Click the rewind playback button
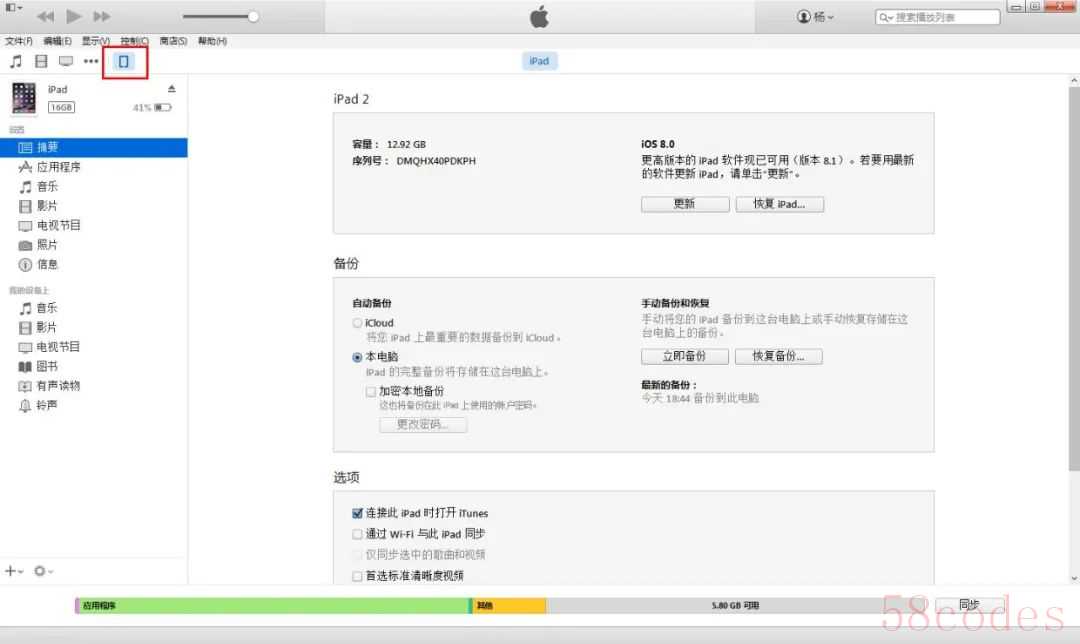 pos(45,17)
